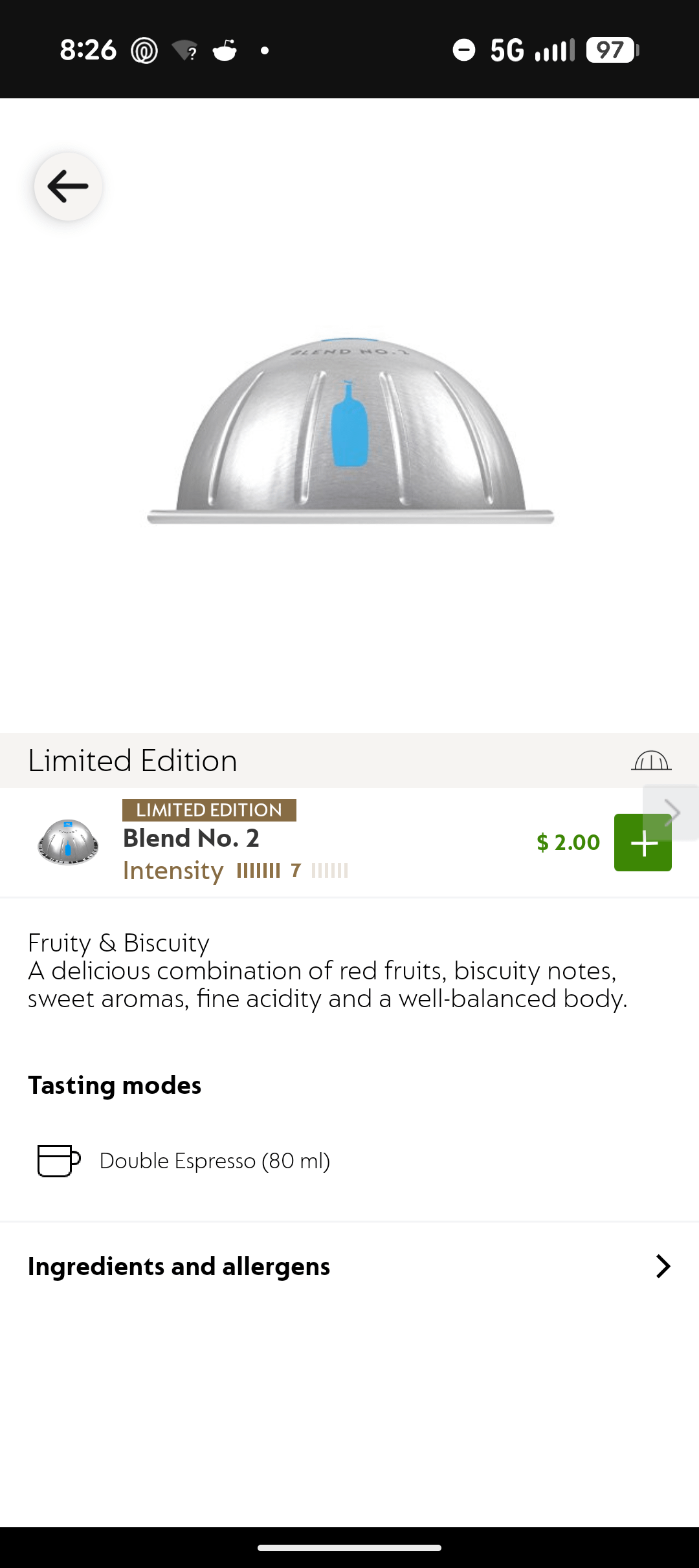Tap the Vertuo capsule dome icon
Viewport: 699px width, 1568px height.
coord(651,761)
